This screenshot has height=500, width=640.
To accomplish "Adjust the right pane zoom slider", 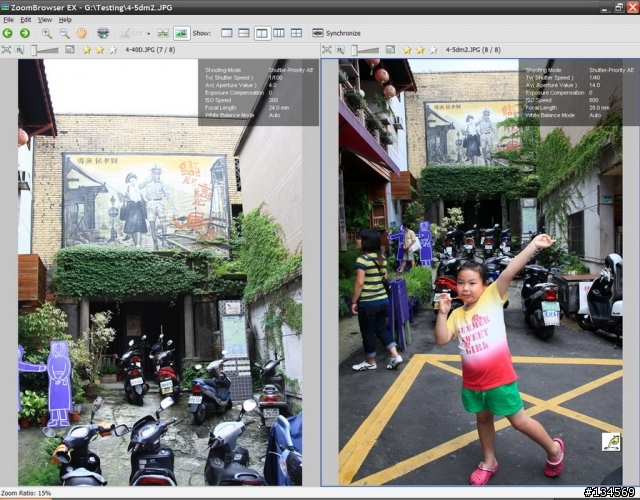I will [365, 50].
